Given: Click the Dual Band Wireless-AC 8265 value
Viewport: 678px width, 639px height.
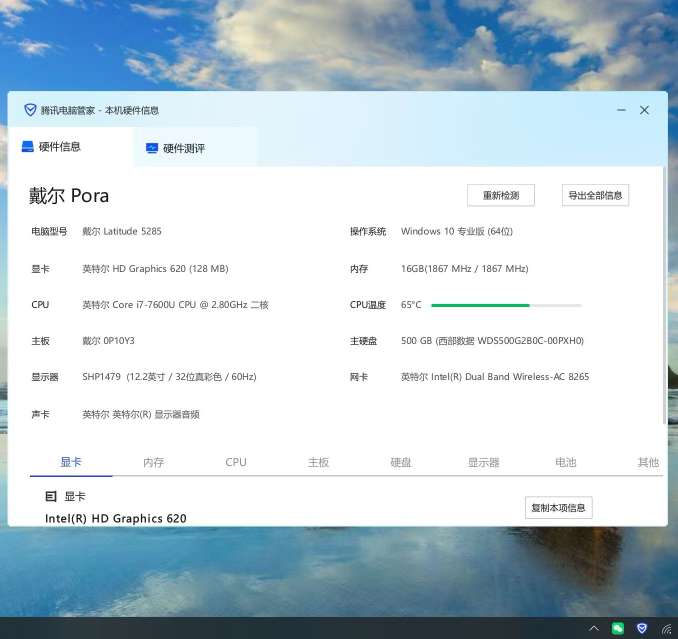Looking at the screenshot, I should [495, 377].
